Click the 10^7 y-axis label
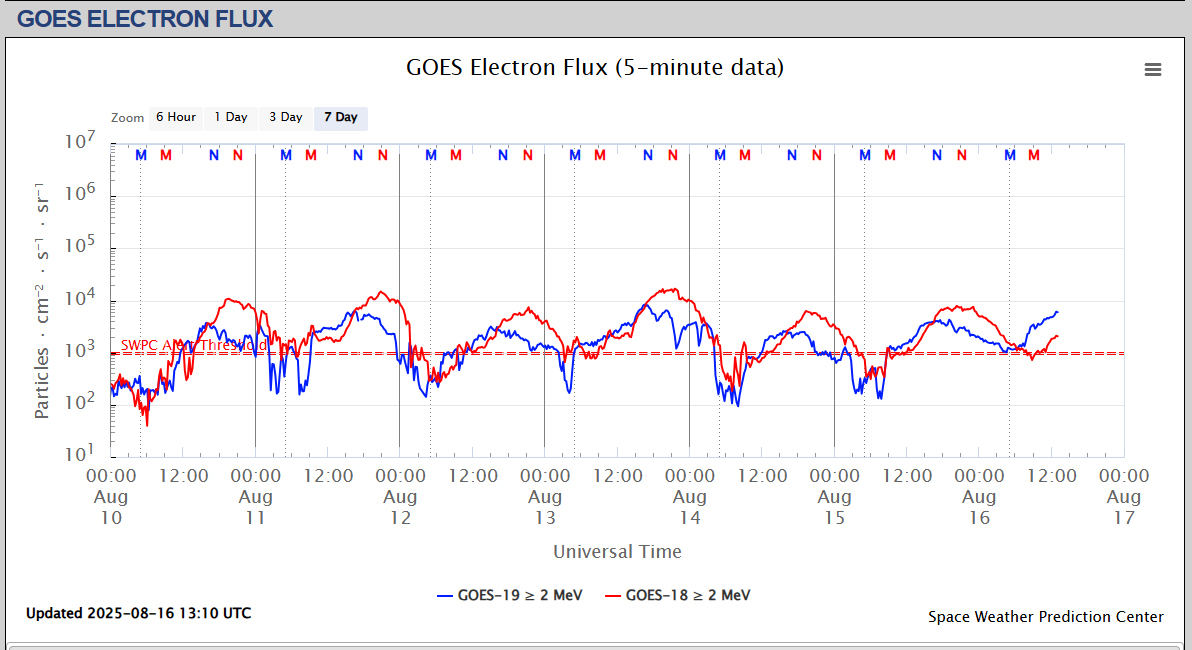 click(80, 142)
